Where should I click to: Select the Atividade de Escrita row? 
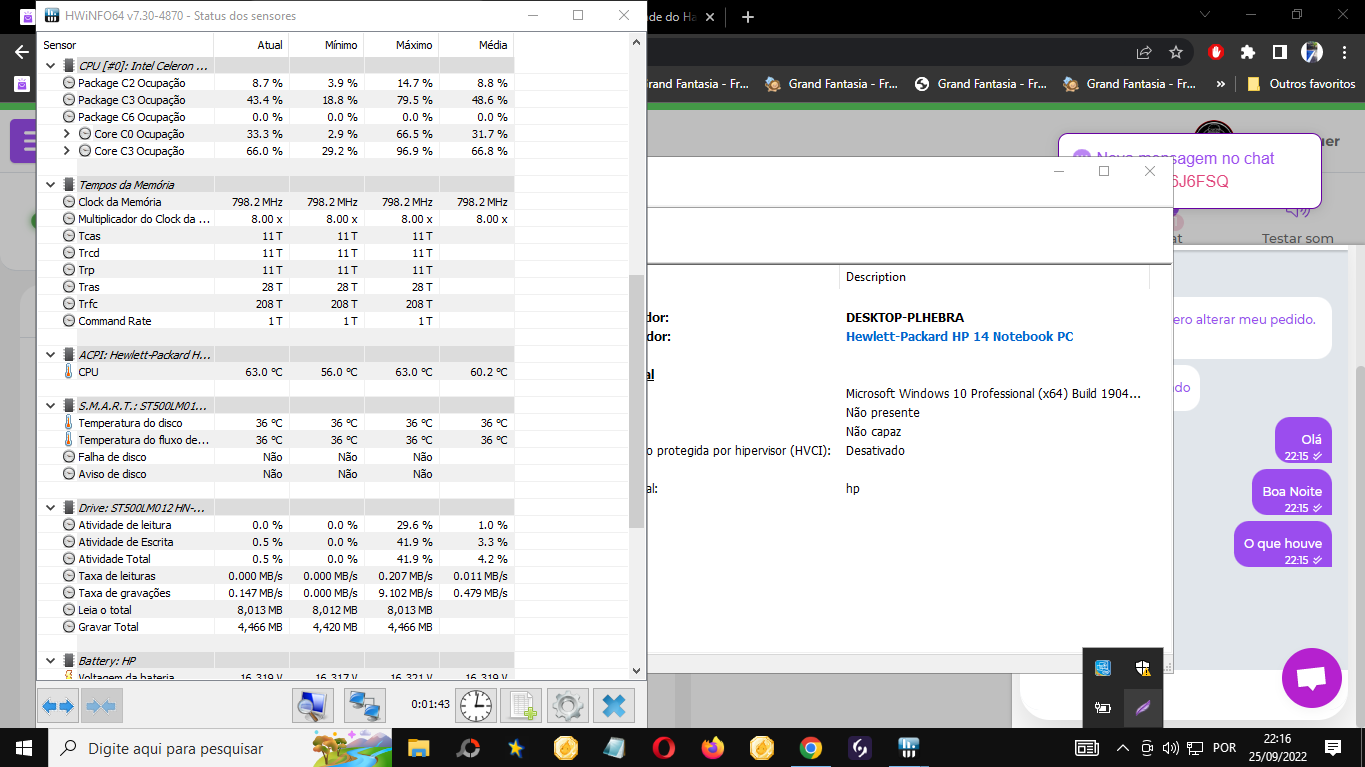(275, 542)
